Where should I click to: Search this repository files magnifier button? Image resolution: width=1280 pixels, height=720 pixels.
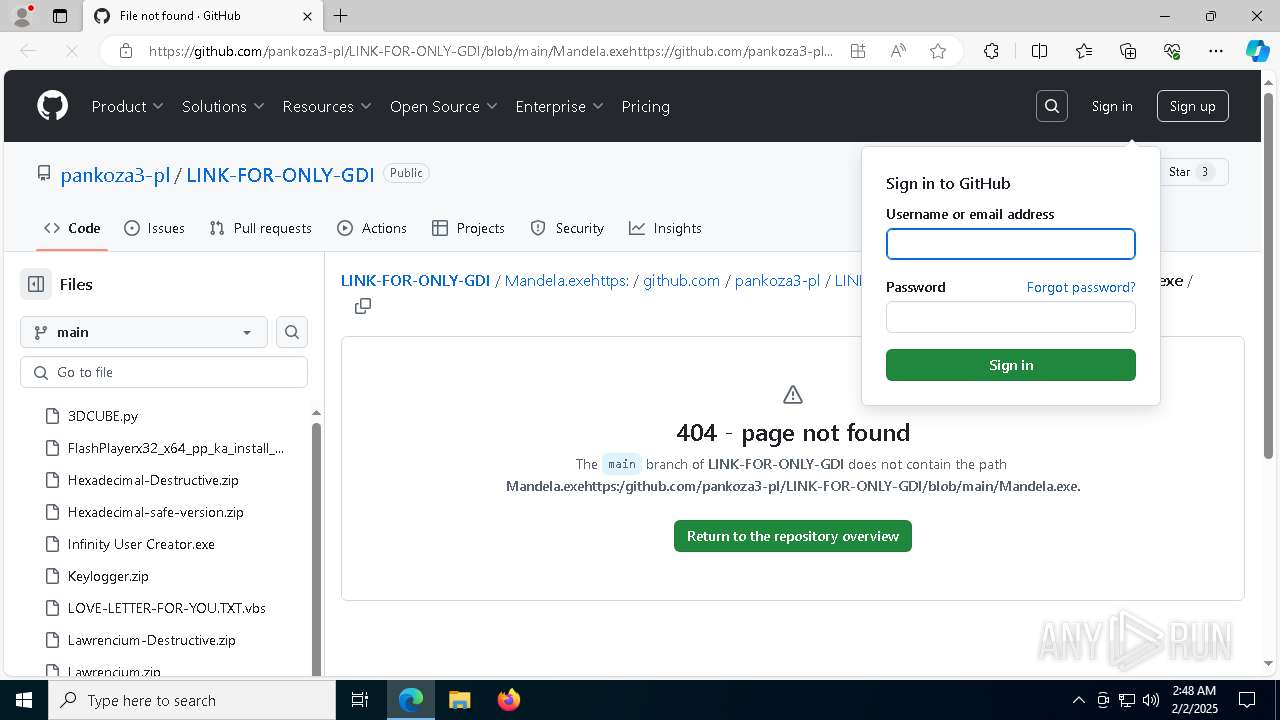pos(292,332)
